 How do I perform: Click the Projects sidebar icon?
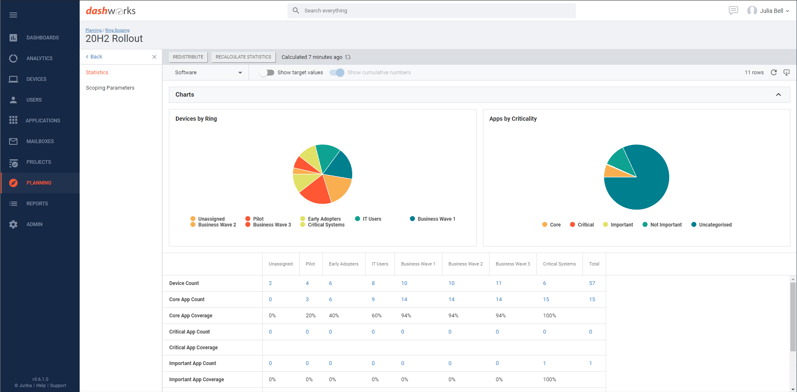(x=14, y=162)
